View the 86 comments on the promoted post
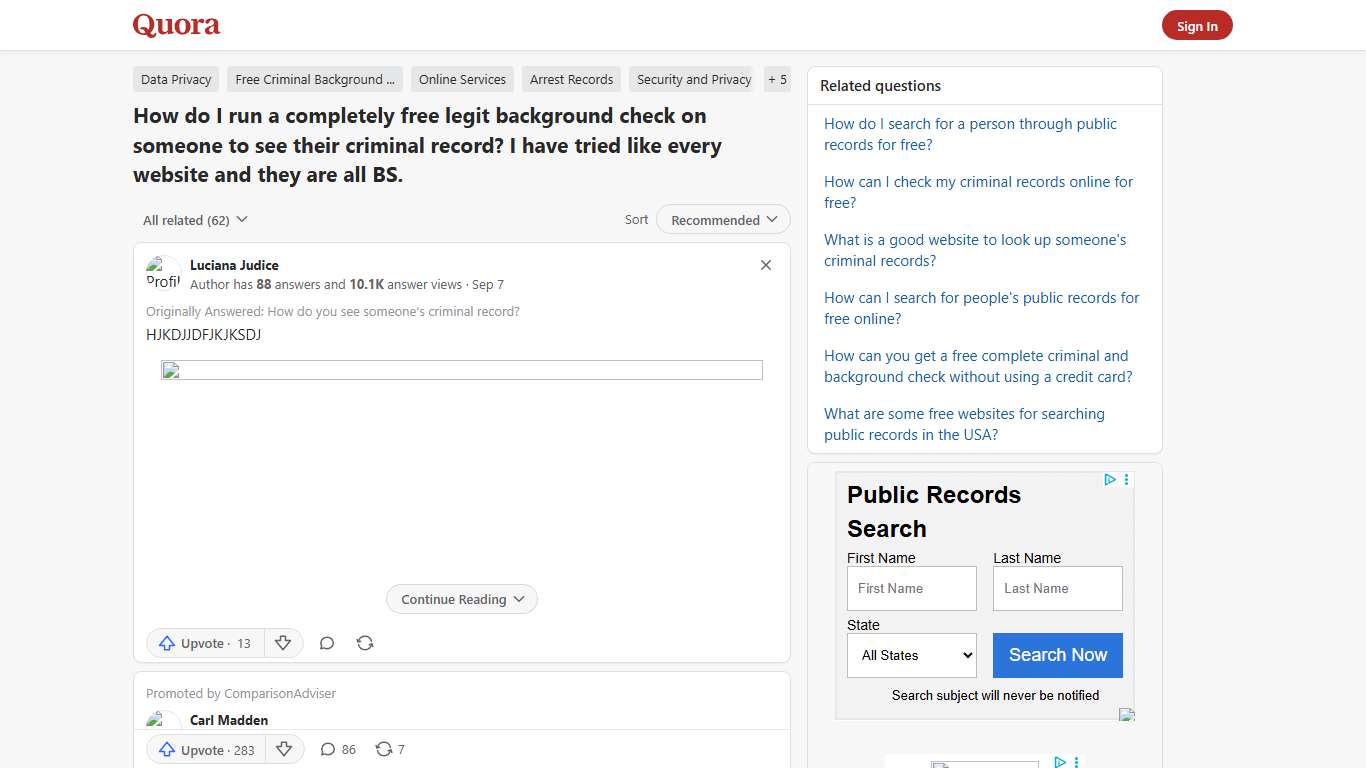This screenshot has height=768, width=1366. [337, 749]
